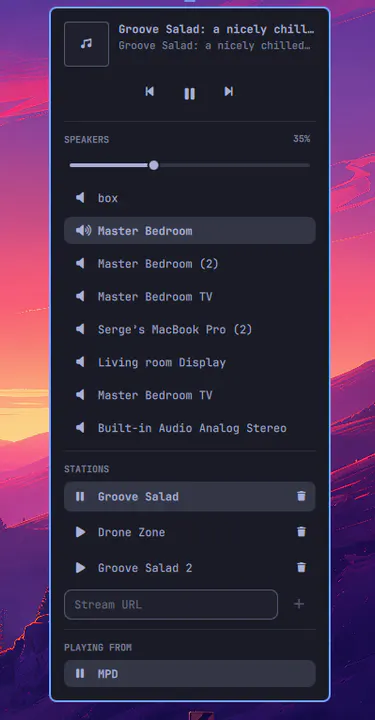Delete the Groove Salad station

tap(301, 496)
